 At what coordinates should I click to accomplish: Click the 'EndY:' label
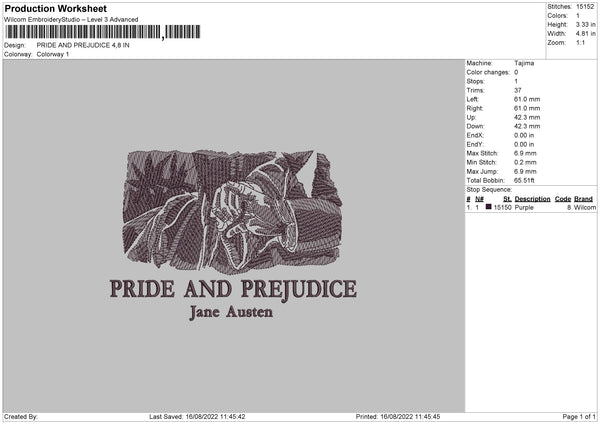tap(475, 144)
